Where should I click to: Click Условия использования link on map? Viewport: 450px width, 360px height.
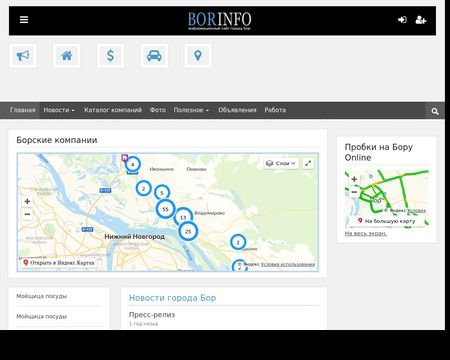[288, 264]
